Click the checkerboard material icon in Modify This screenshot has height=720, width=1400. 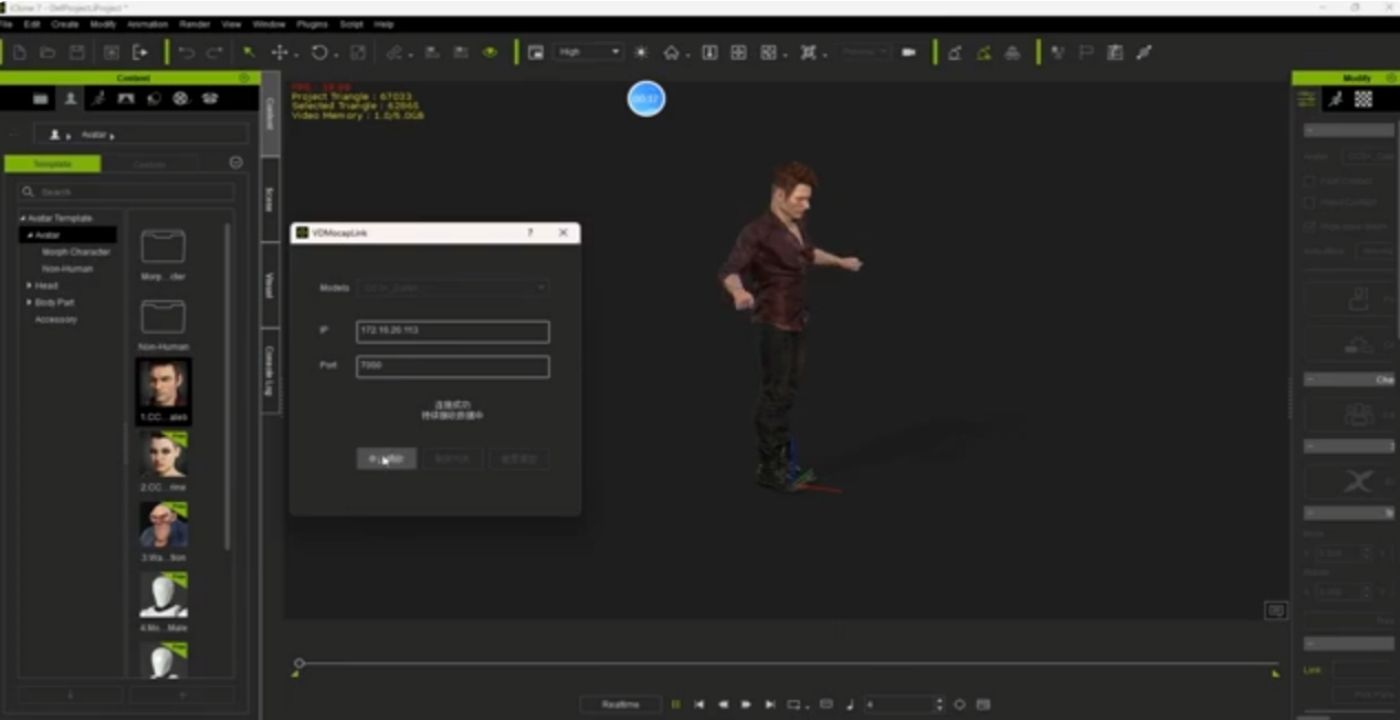click(x=1363, y=98)
